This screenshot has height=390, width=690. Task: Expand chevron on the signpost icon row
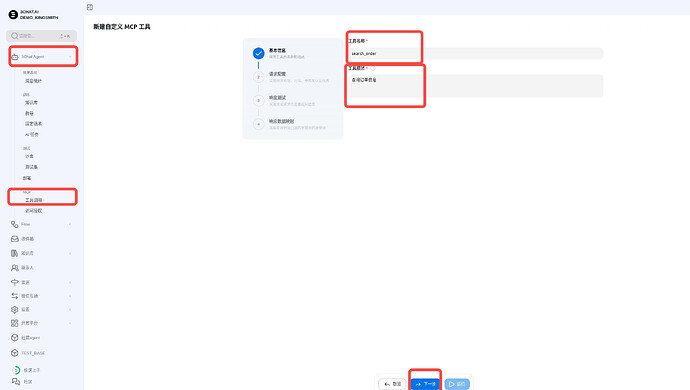(x=70, y=282)
